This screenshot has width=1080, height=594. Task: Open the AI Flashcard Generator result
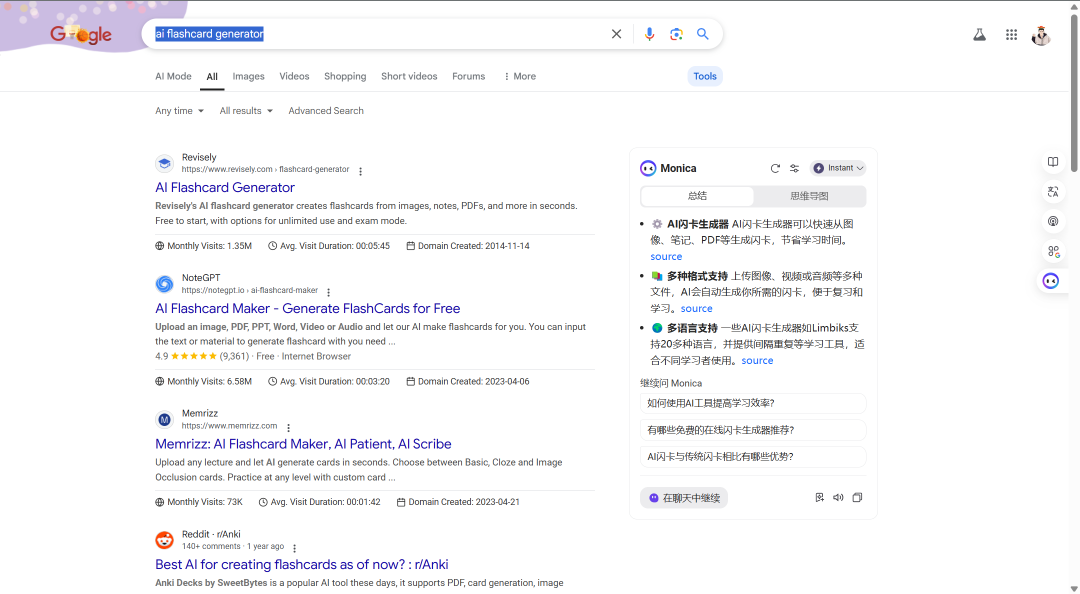tap(225, 187)
